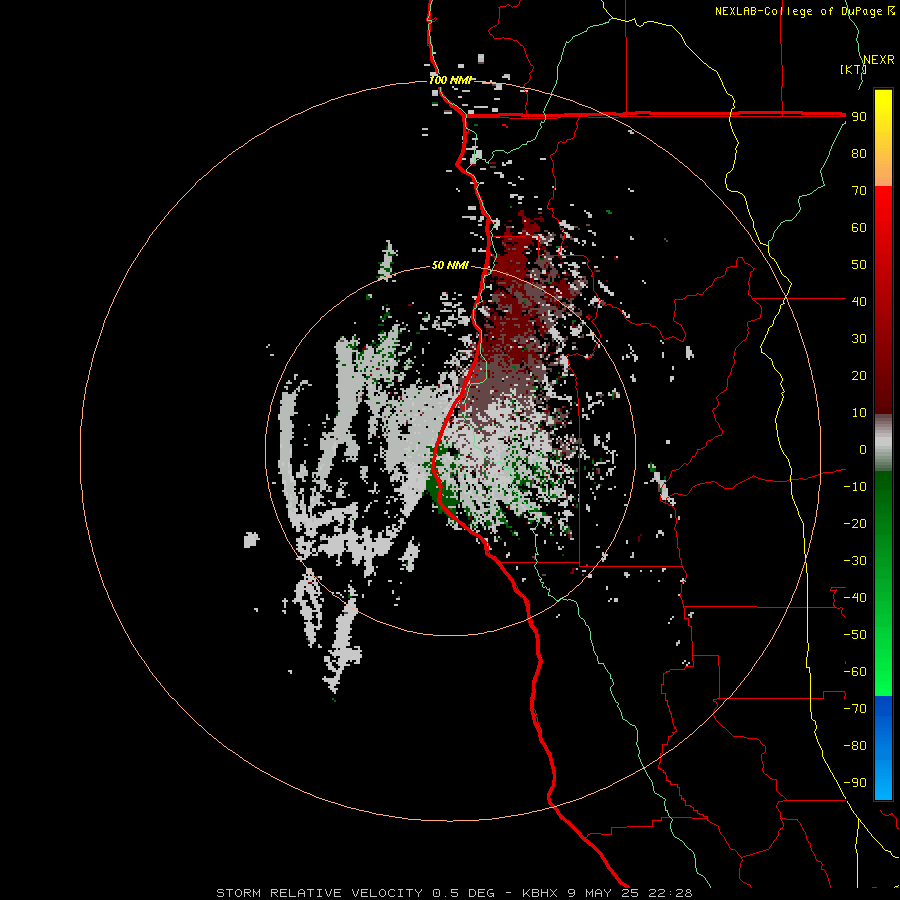900x900 pixels.
Task: Click the velocity scale label "-70"
Action: [x=855, y=709]
